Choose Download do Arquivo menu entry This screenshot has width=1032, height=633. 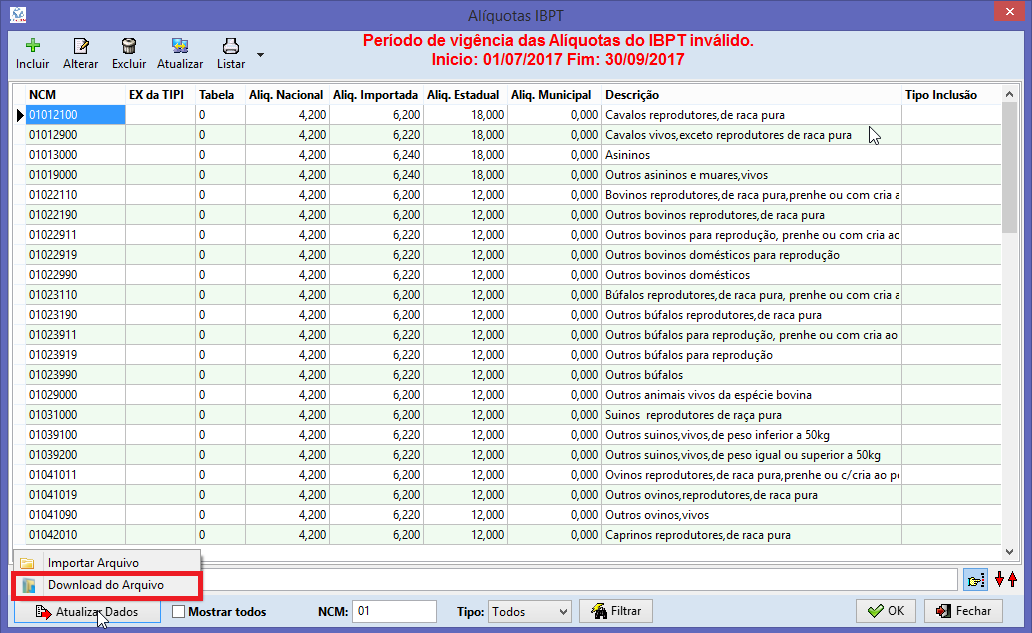[107, 585]
